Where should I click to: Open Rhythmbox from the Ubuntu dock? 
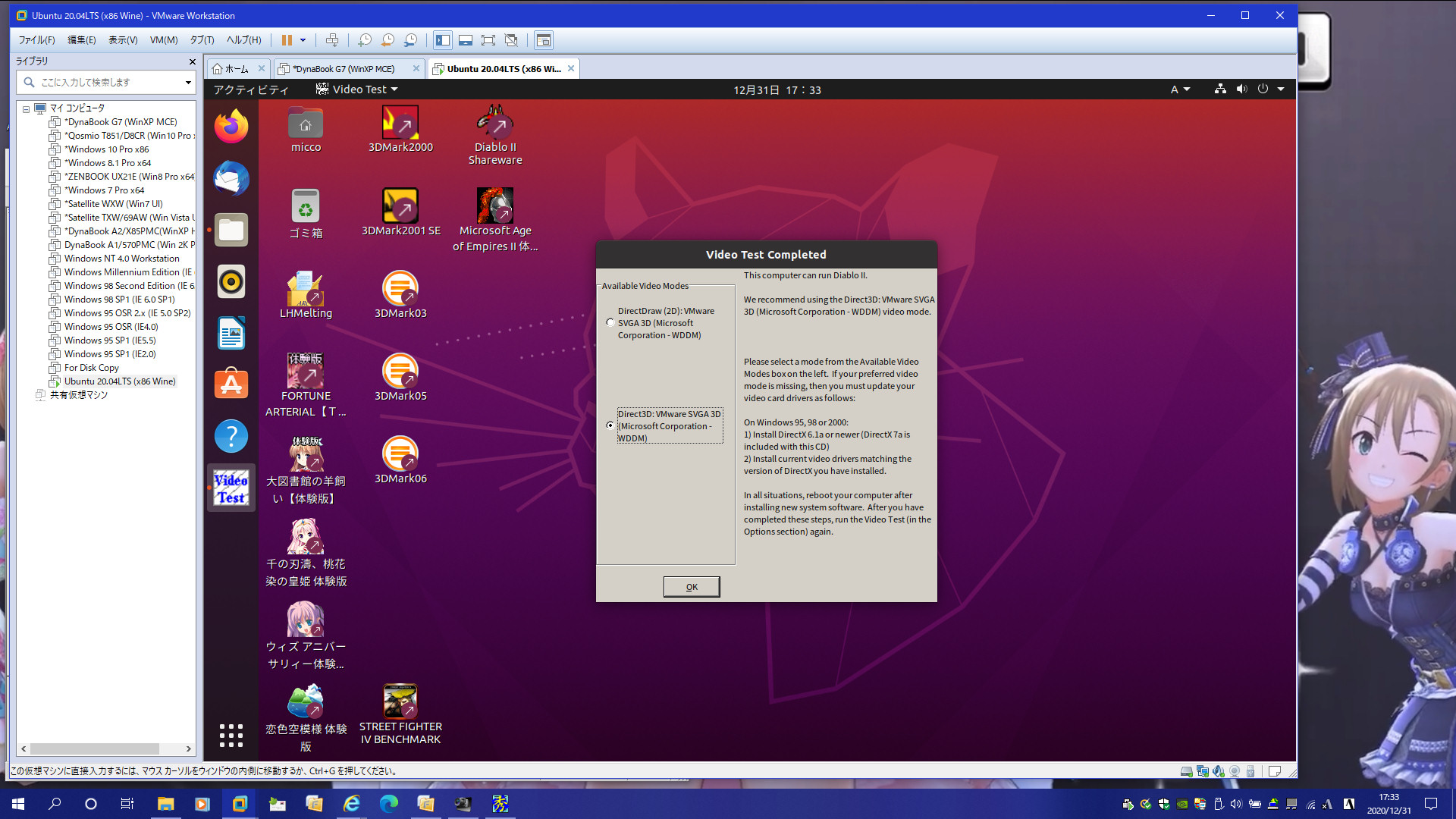231,282
